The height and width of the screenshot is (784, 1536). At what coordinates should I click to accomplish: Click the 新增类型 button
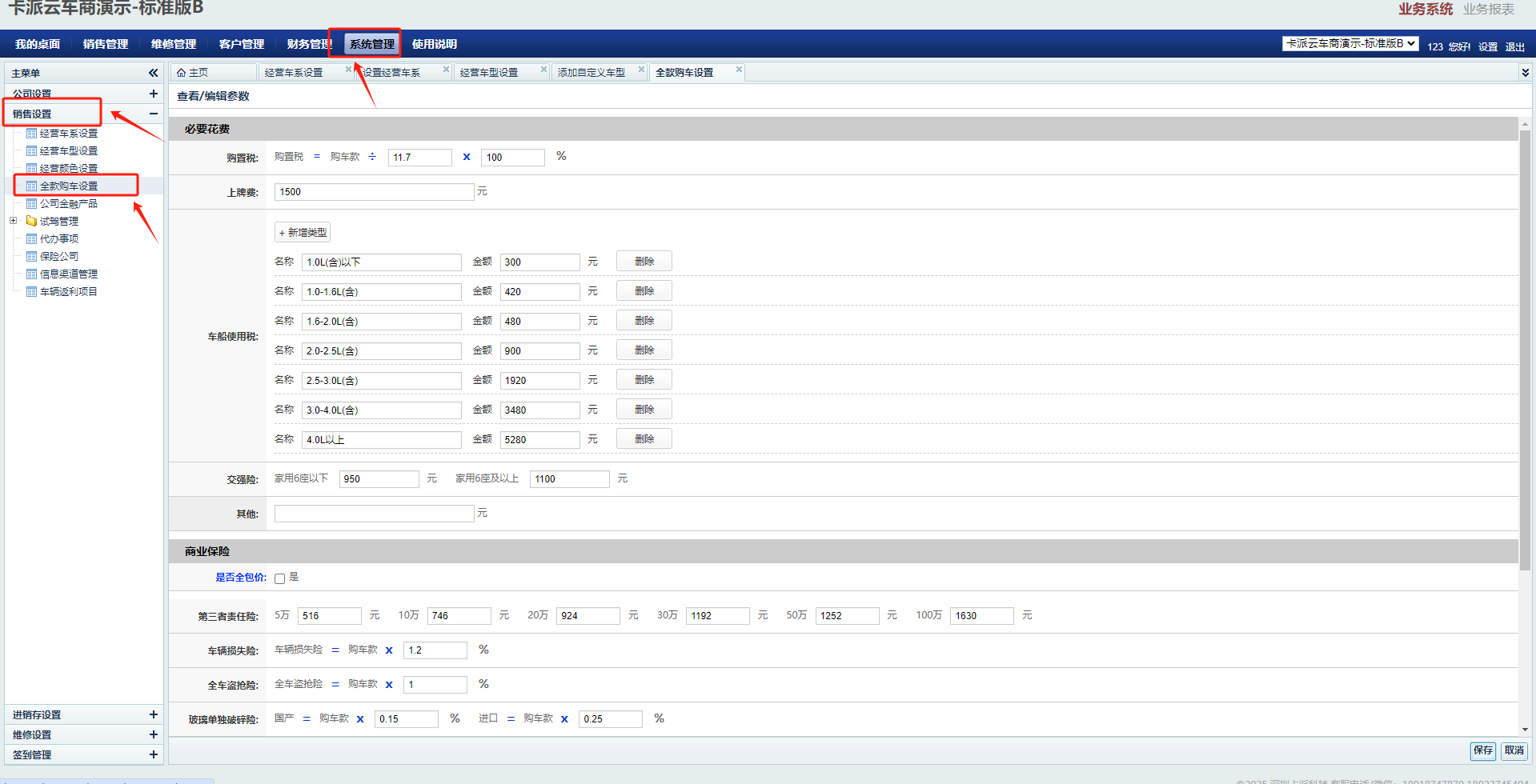click(303, 233)
